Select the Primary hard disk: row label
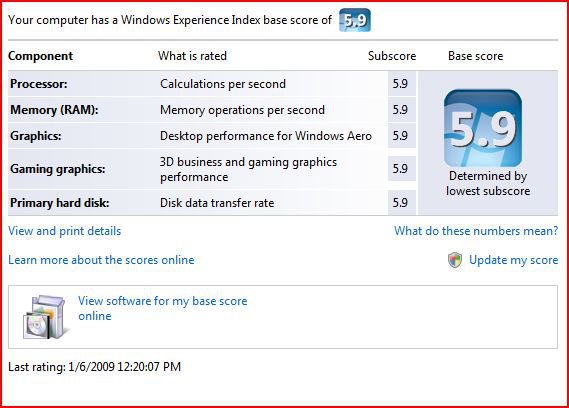This screenshot has width=569, height=408. tap(60, 203)
